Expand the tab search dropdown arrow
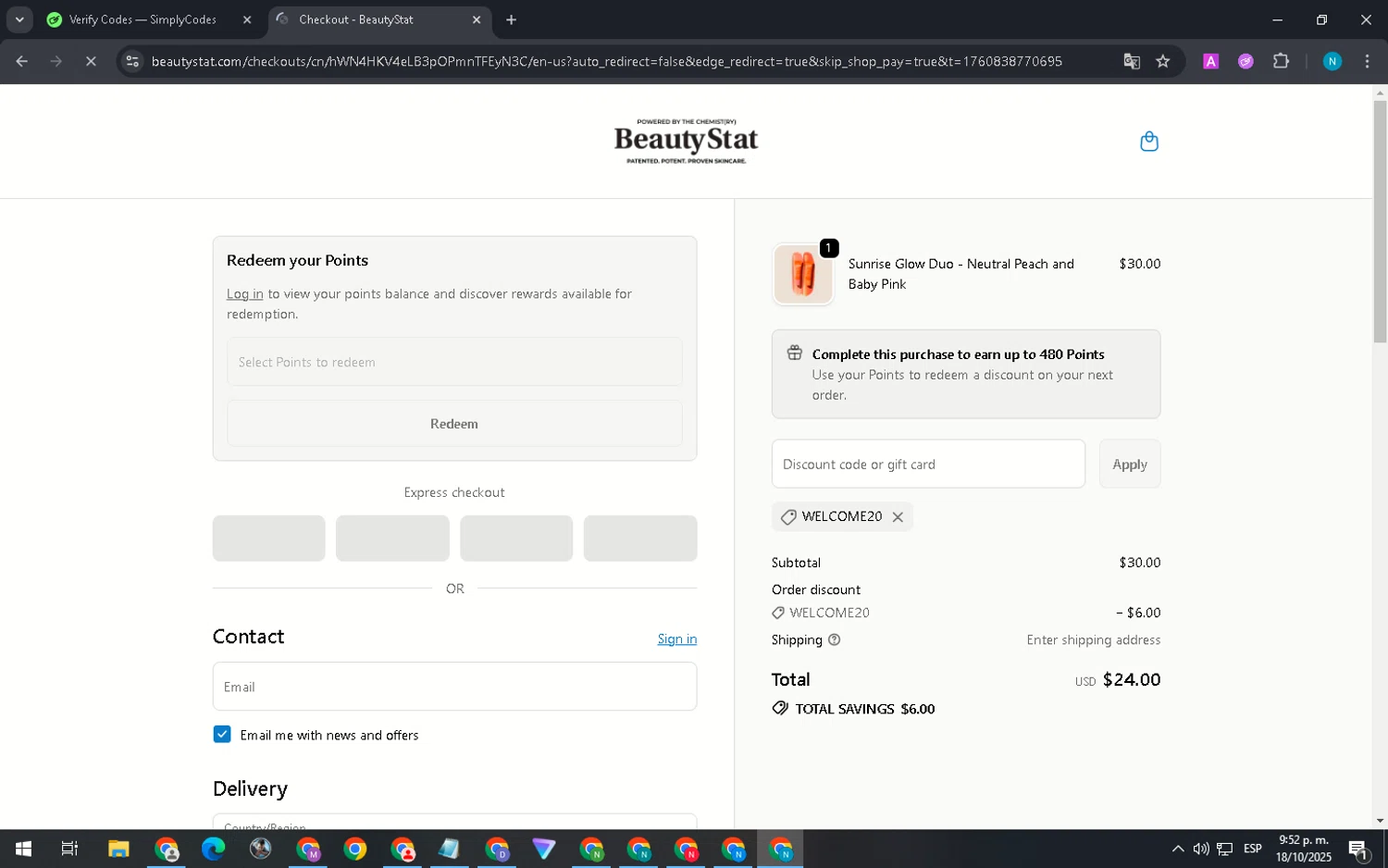1388x868 pixels. click(19, 19)
